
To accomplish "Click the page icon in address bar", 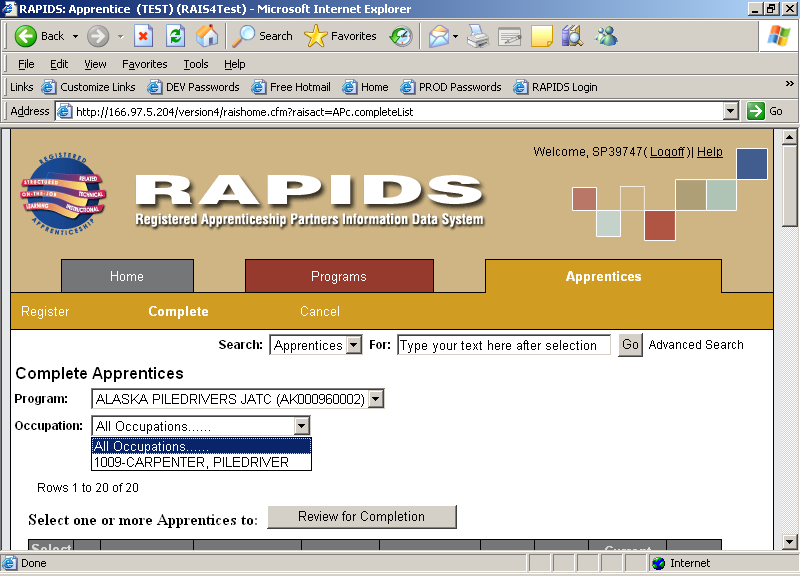I will click(65, 111).
